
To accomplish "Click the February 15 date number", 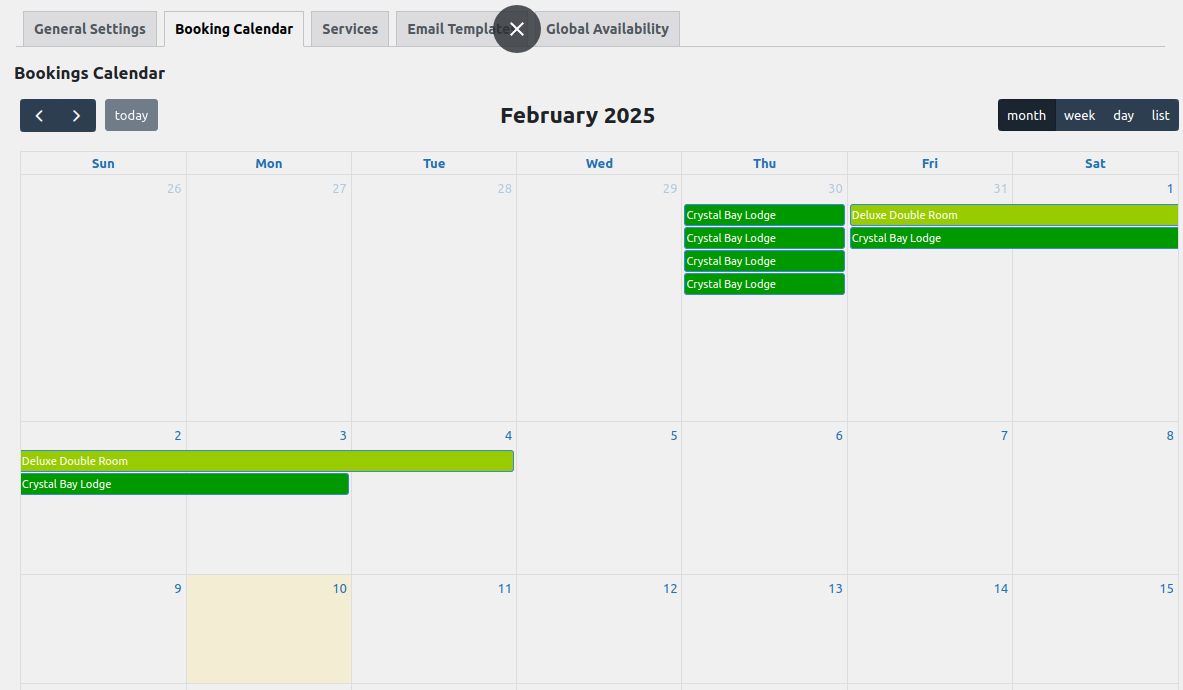I will 1165,588.
